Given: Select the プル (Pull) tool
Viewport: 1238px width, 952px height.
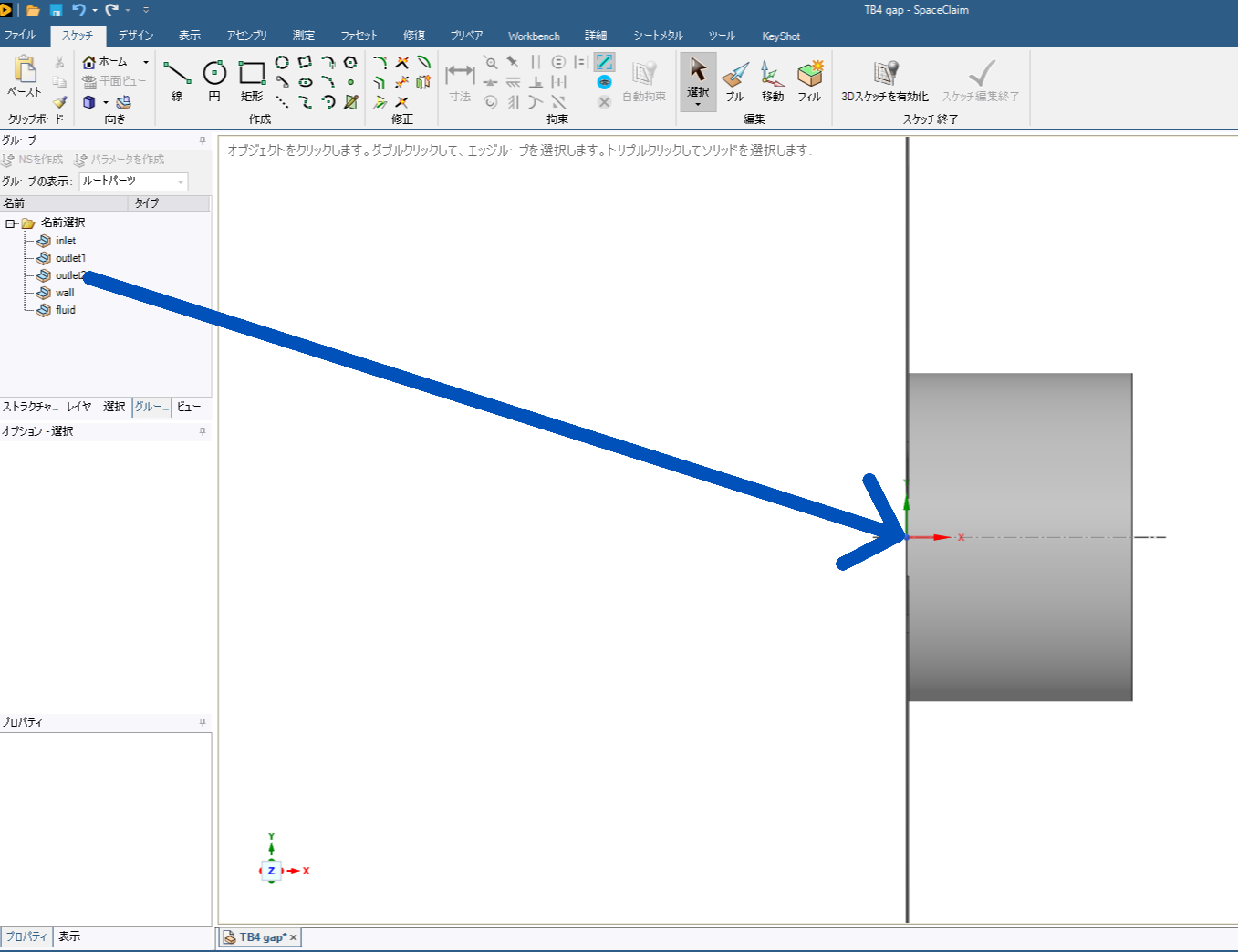Looking at the screenshot, I should click(734, 81).
